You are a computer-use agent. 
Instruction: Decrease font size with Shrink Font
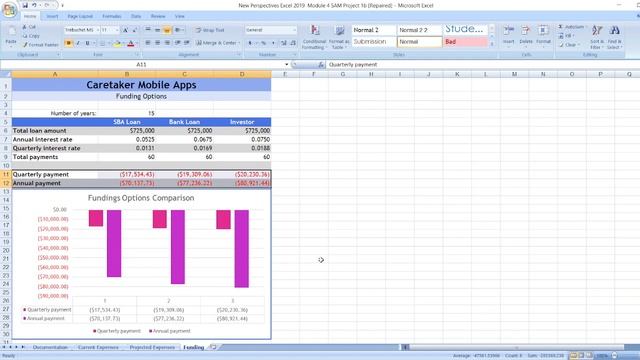[134, 30]
